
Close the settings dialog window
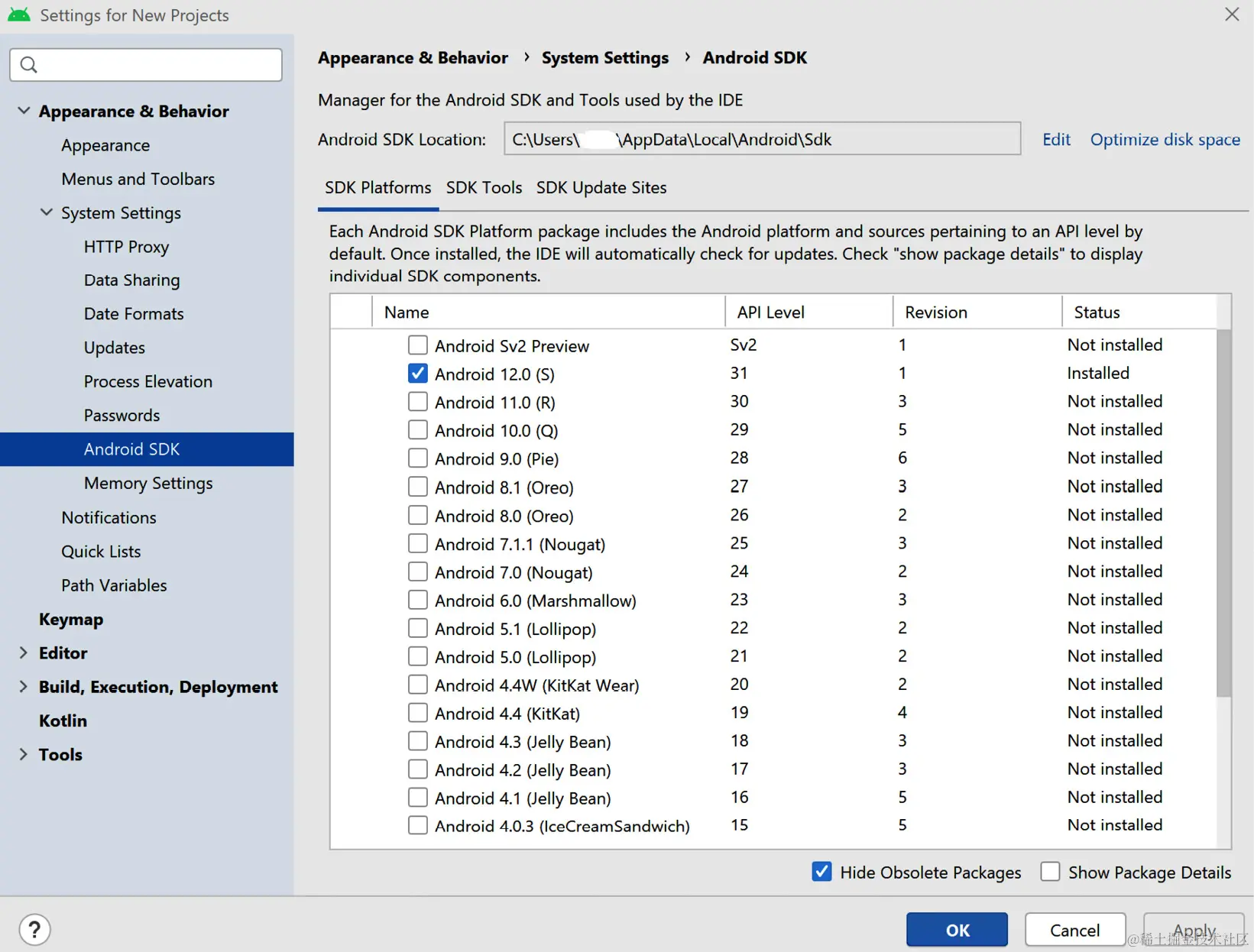[1232, 15]
